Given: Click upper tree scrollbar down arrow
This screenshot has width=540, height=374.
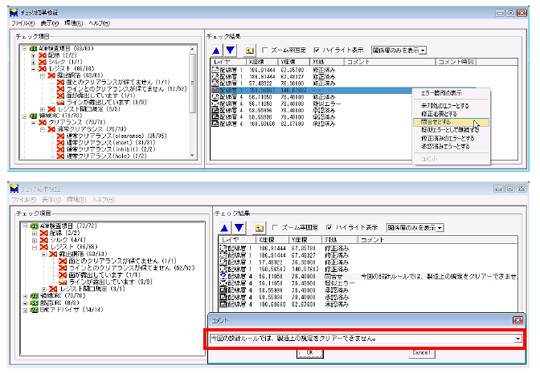Looking at the screenshot, I should point(193,156).
